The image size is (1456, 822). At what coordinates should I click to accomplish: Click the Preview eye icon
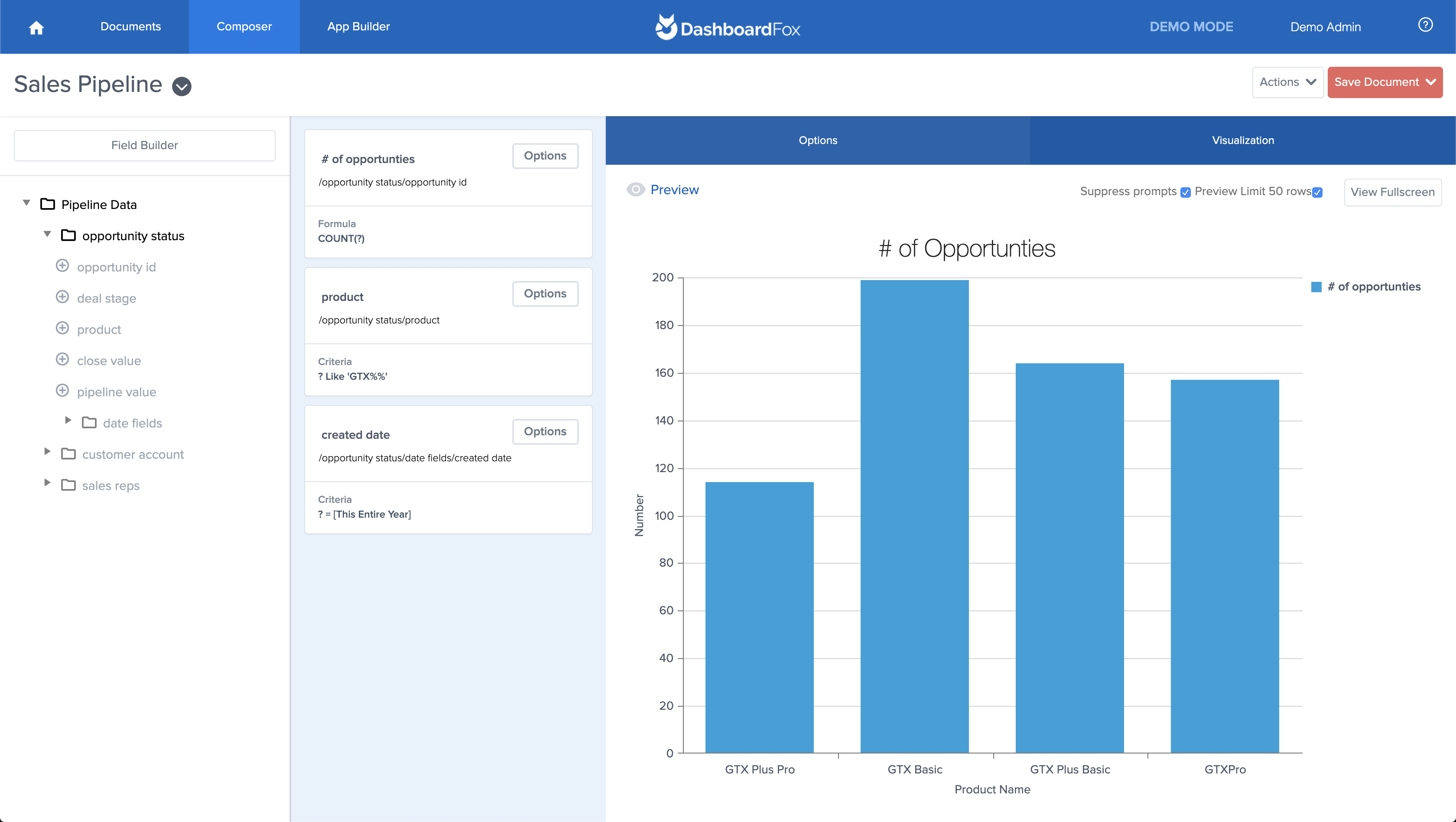pos(635,190)
